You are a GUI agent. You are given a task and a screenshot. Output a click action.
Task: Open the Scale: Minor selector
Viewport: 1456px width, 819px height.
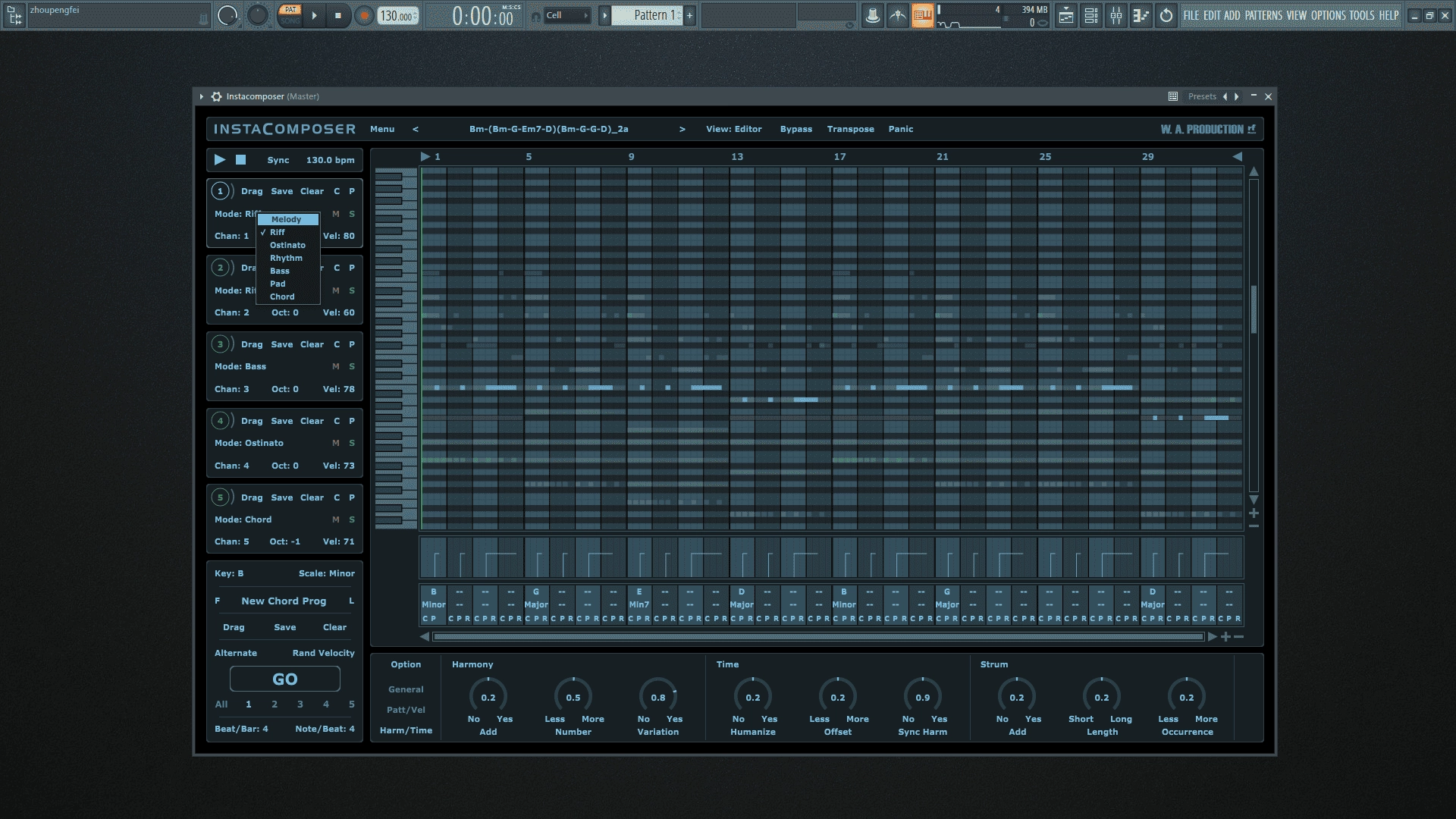click(x=326, y=573)
